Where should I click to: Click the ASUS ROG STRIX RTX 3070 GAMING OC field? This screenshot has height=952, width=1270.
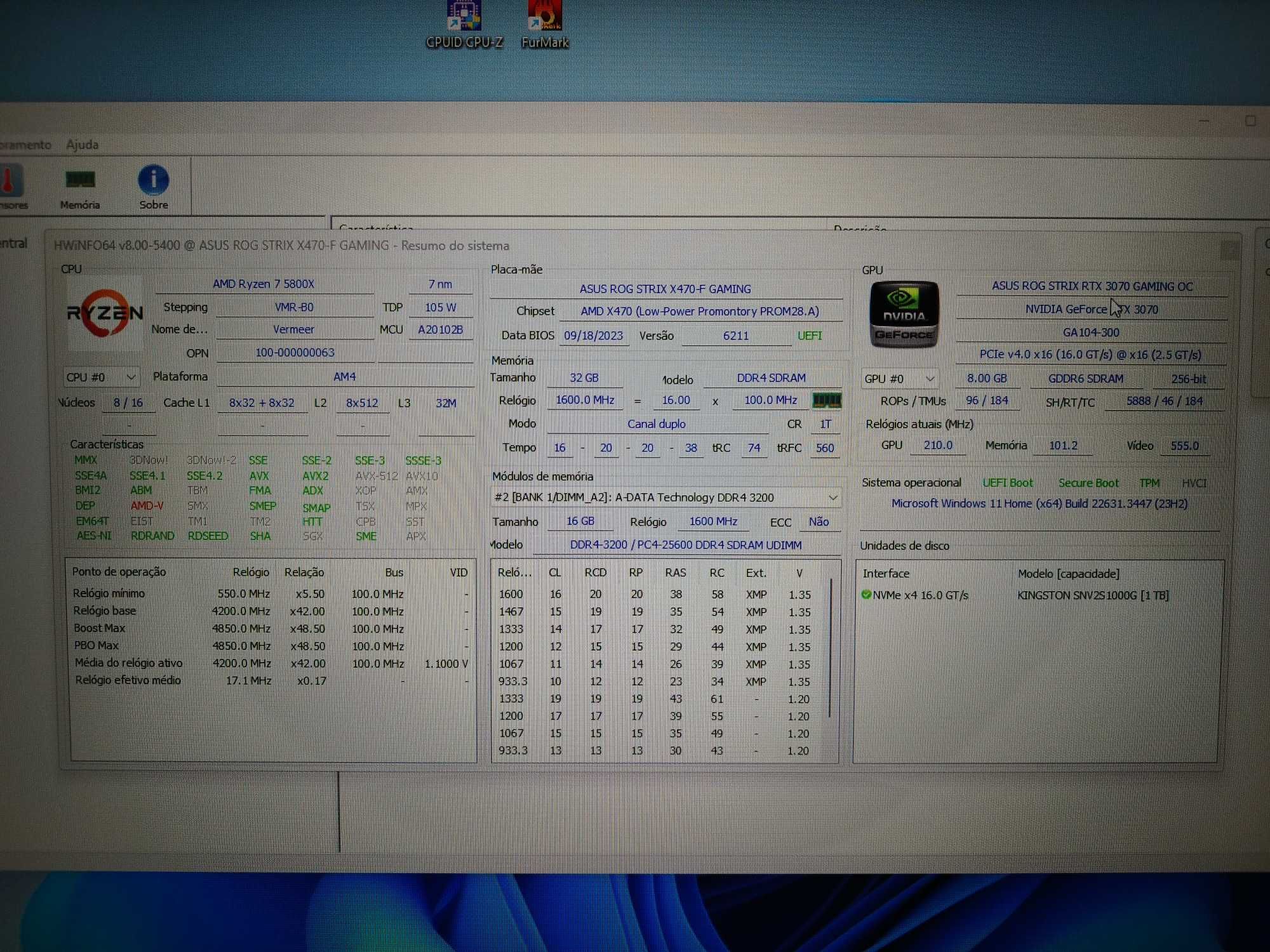coord(1092,287)
